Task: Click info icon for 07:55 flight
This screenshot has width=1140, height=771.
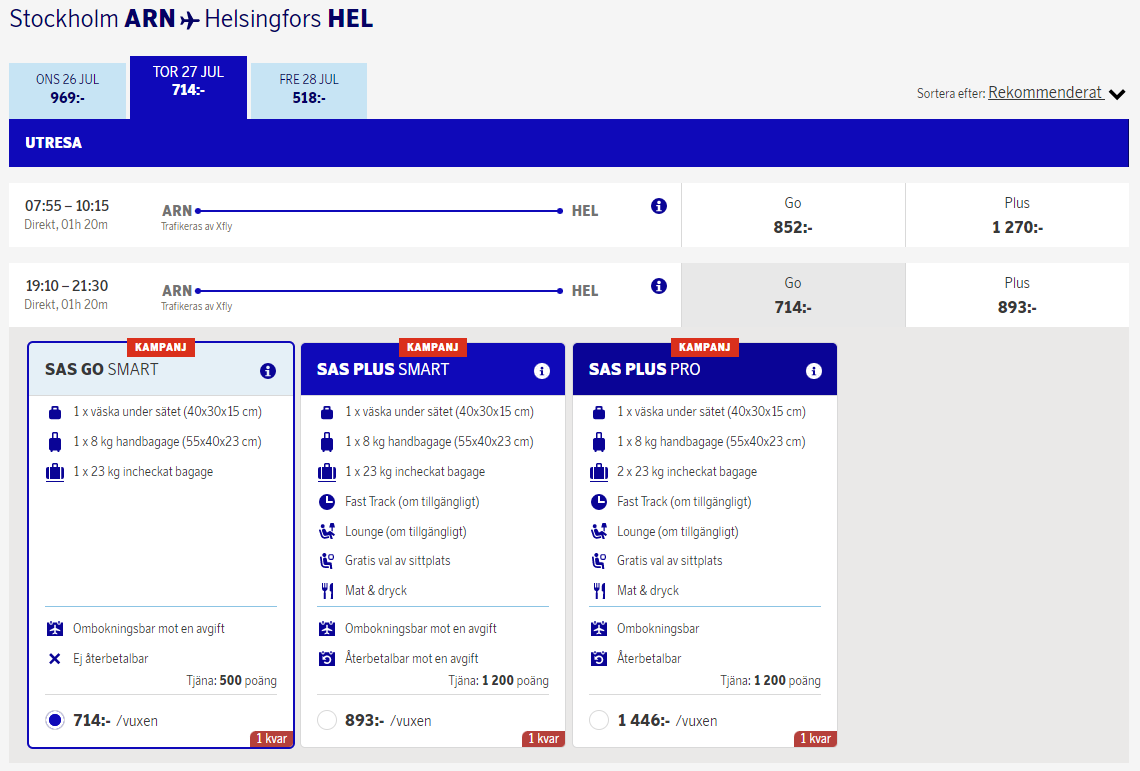Action: (658, 206)
